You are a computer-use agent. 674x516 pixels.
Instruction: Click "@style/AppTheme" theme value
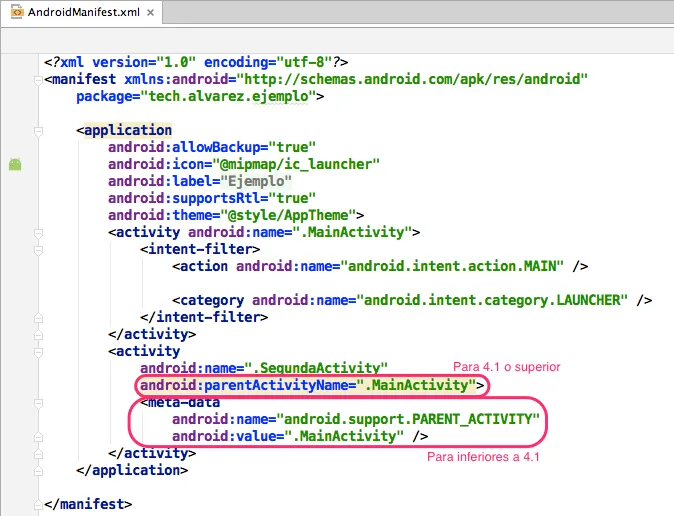coord(288,215)
